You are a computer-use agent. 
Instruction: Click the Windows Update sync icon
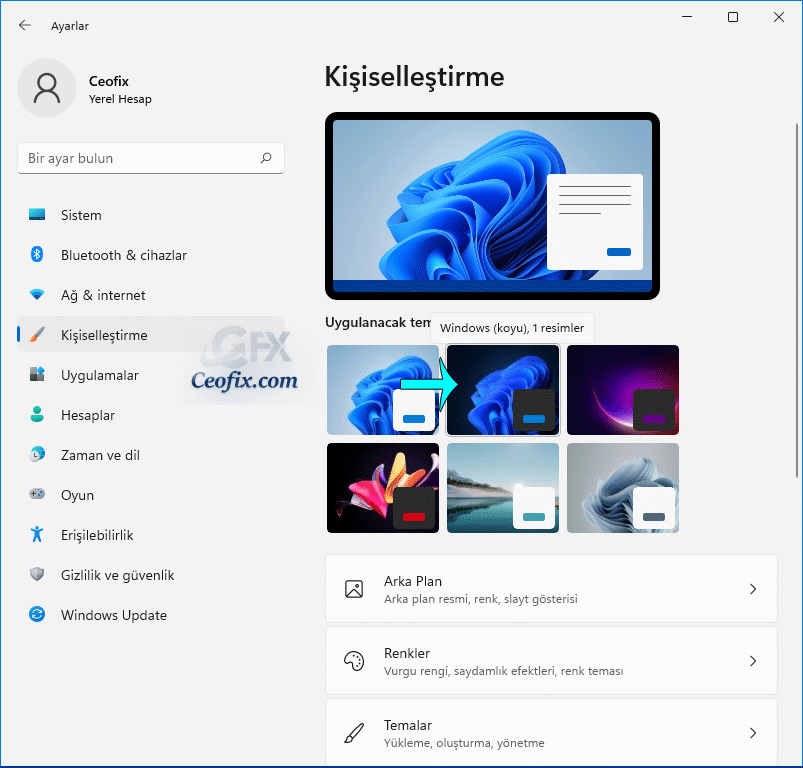click(x=37, y=614)
